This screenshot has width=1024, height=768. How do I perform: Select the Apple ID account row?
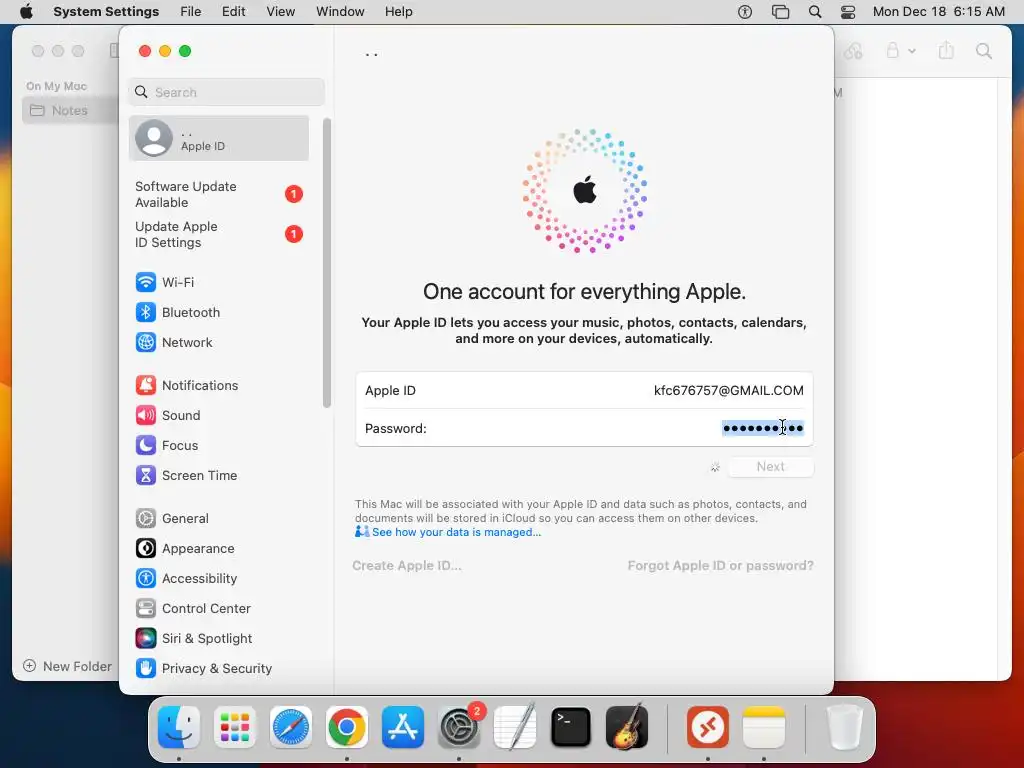coord(219,138)
